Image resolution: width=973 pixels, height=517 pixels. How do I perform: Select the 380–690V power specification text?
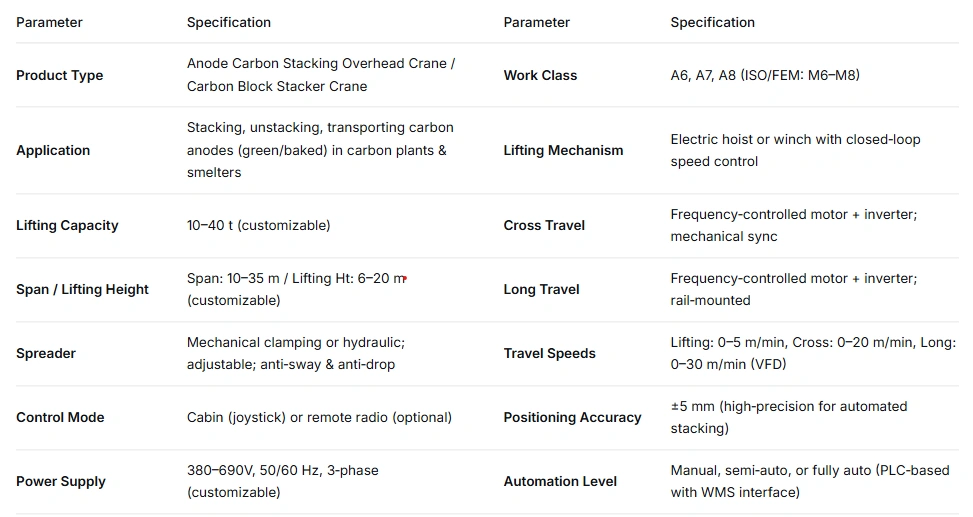(x=282, y=470)
